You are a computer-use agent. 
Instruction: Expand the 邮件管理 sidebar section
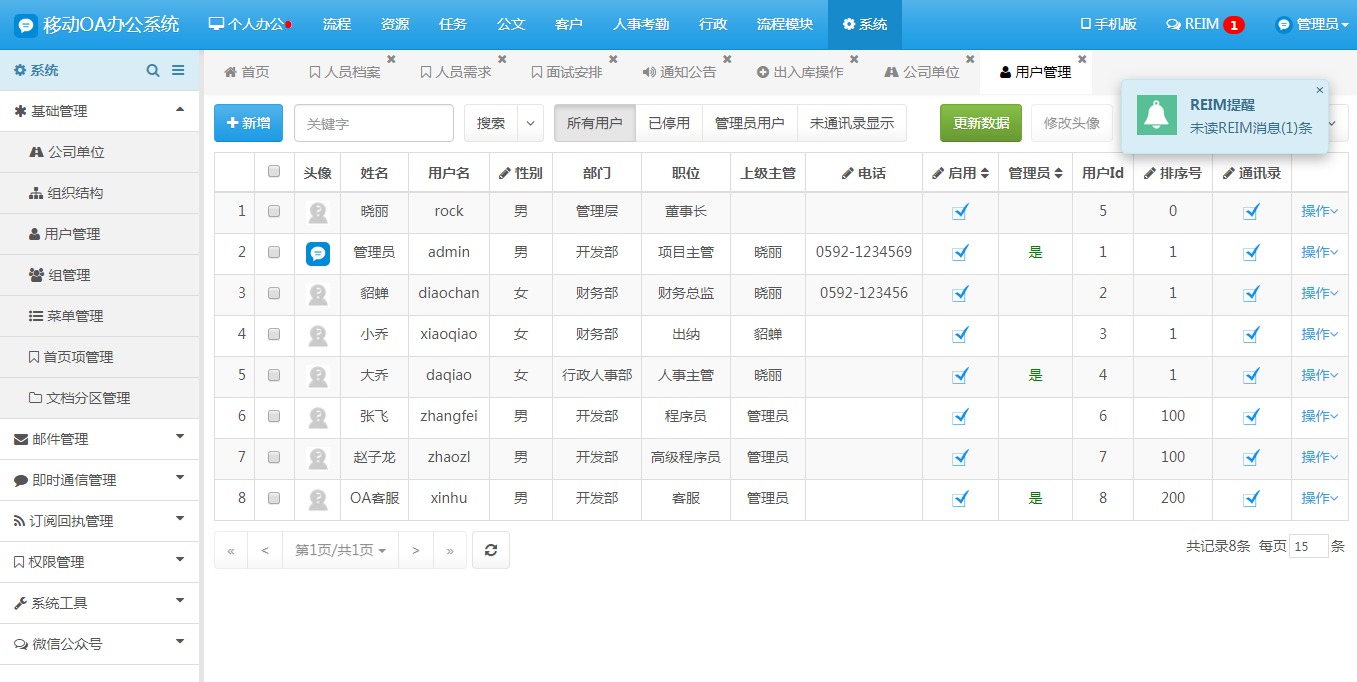(x=180, y=438)
